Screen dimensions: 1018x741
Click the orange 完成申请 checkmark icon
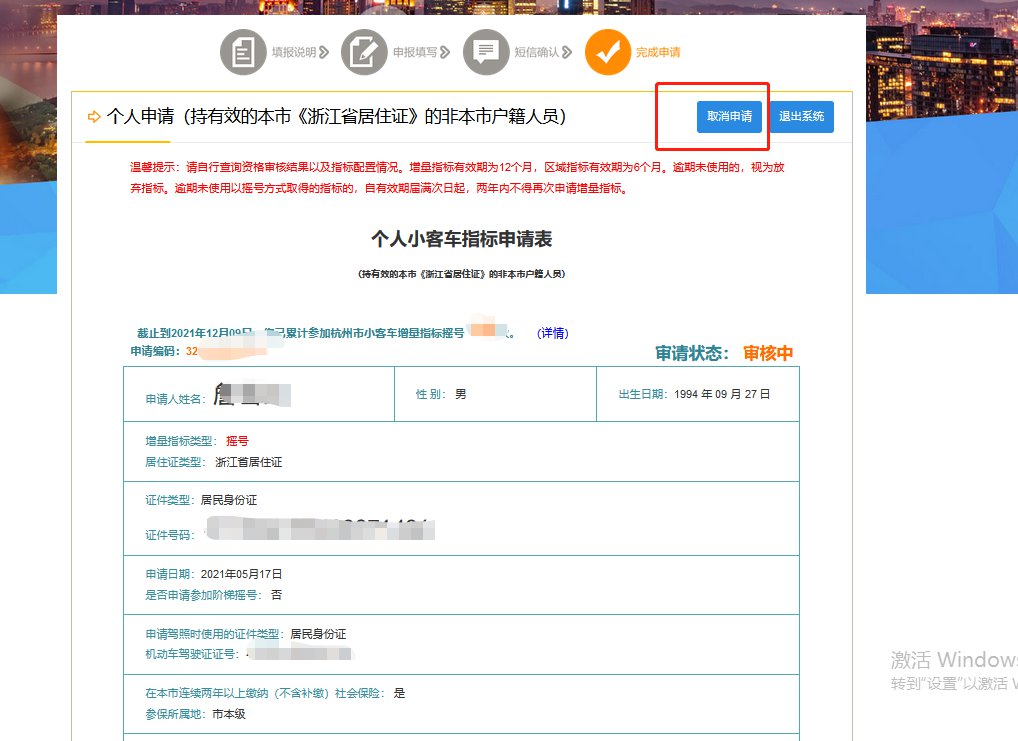pos(608,52)
